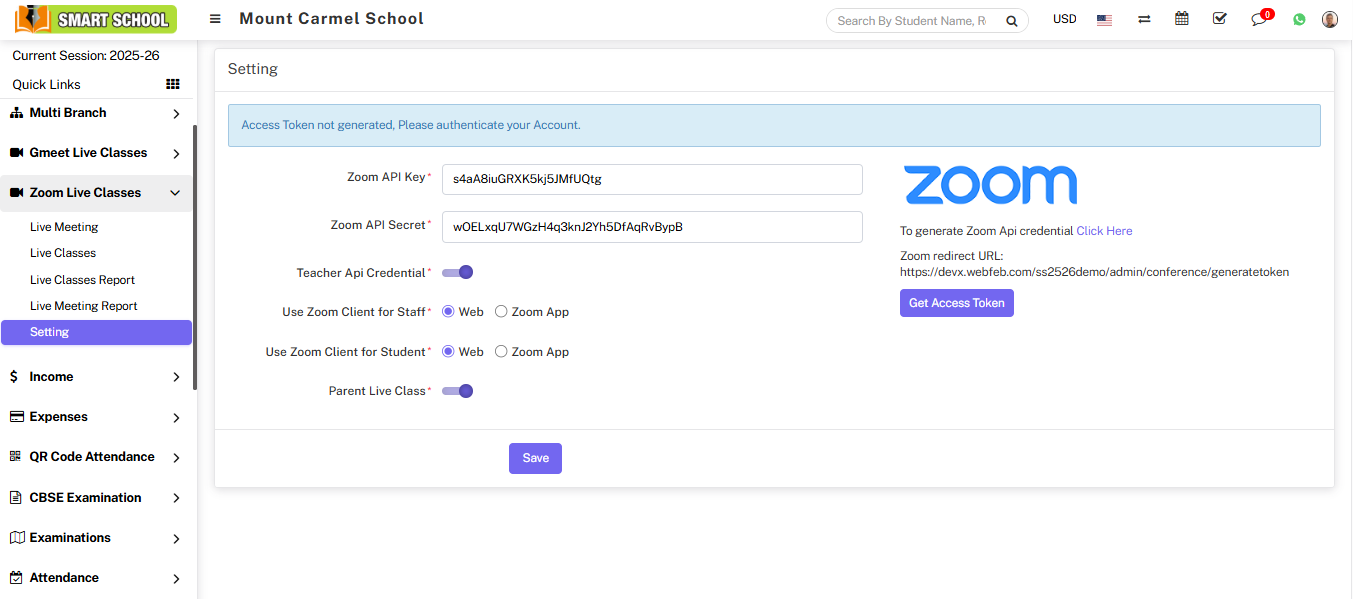Select Zoom App for Staff client

coord(502,312)
